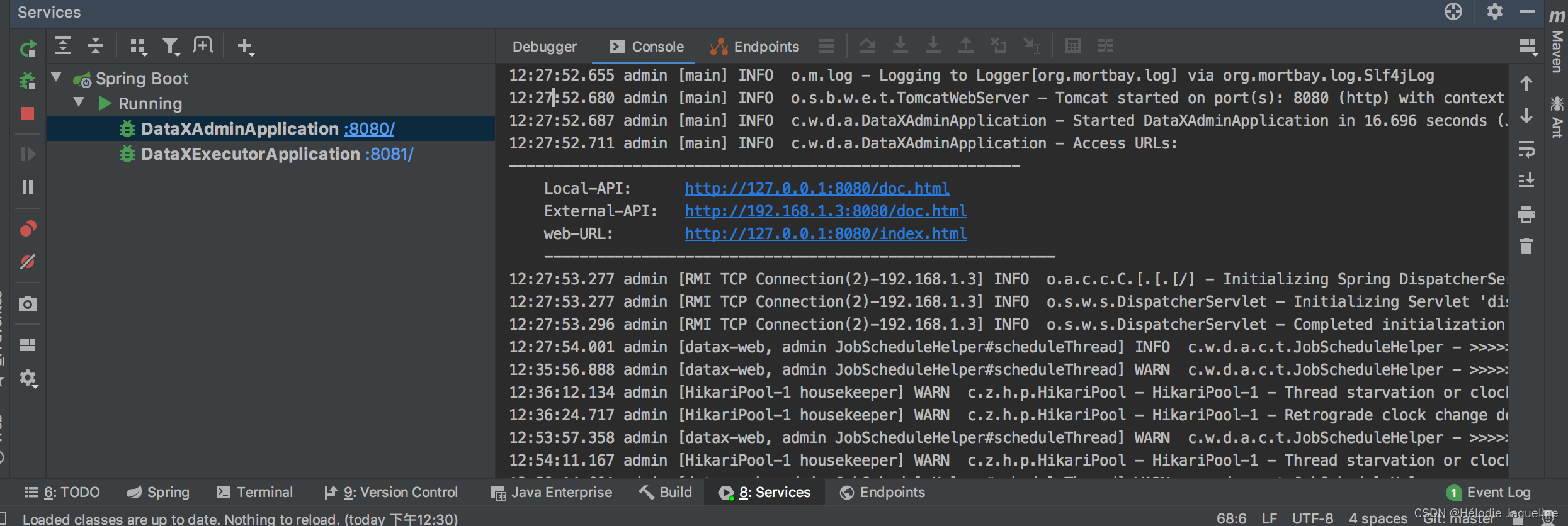Collapse the Running group node

tap(79, 102)
